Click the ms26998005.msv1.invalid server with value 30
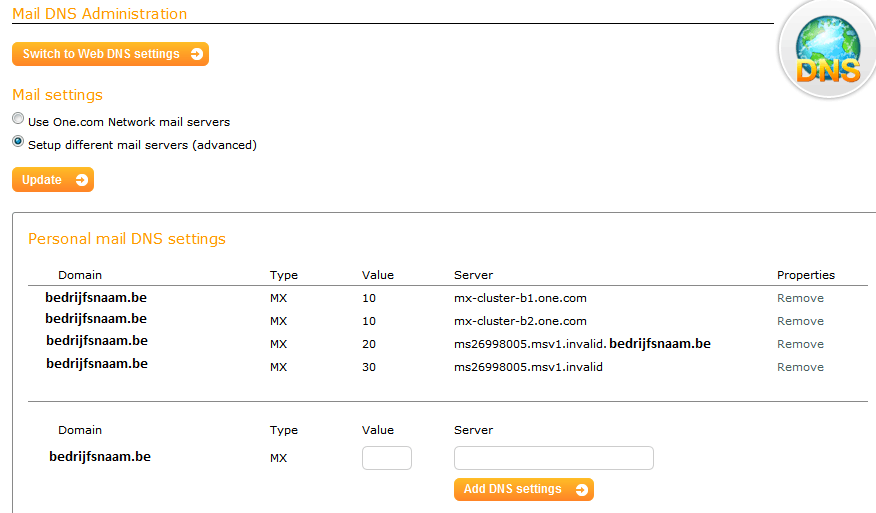Image resolution: width=876 pixels, height=513 pixels. (528, 367)
